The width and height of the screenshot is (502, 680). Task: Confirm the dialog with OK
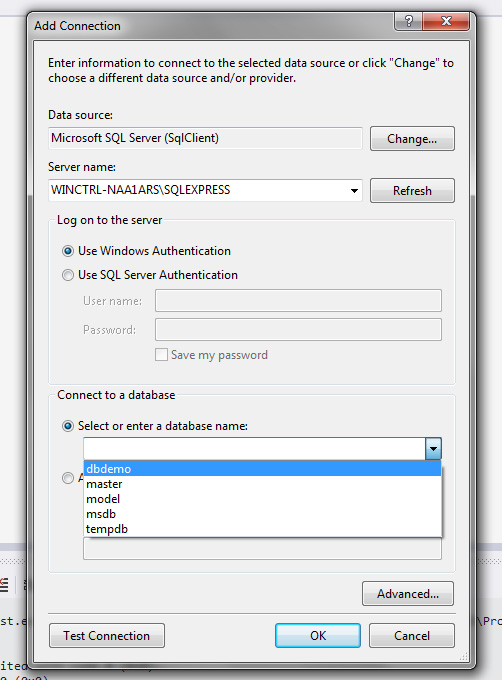pyautogui.click(x=318, y=636)
